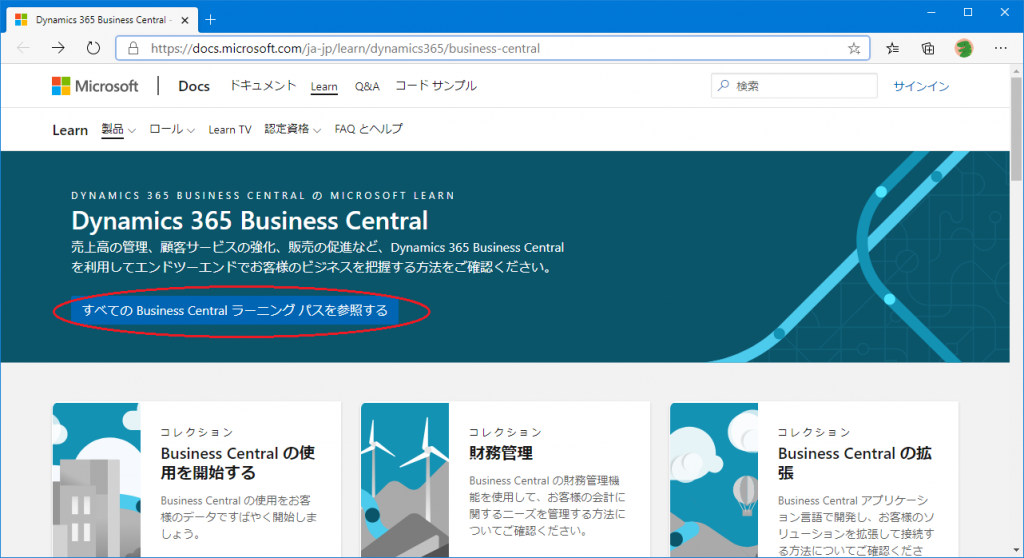This screenshot has width=1024, height=558.
Task: Click the browser forward arrow
Action: click(x=58, y=48)
